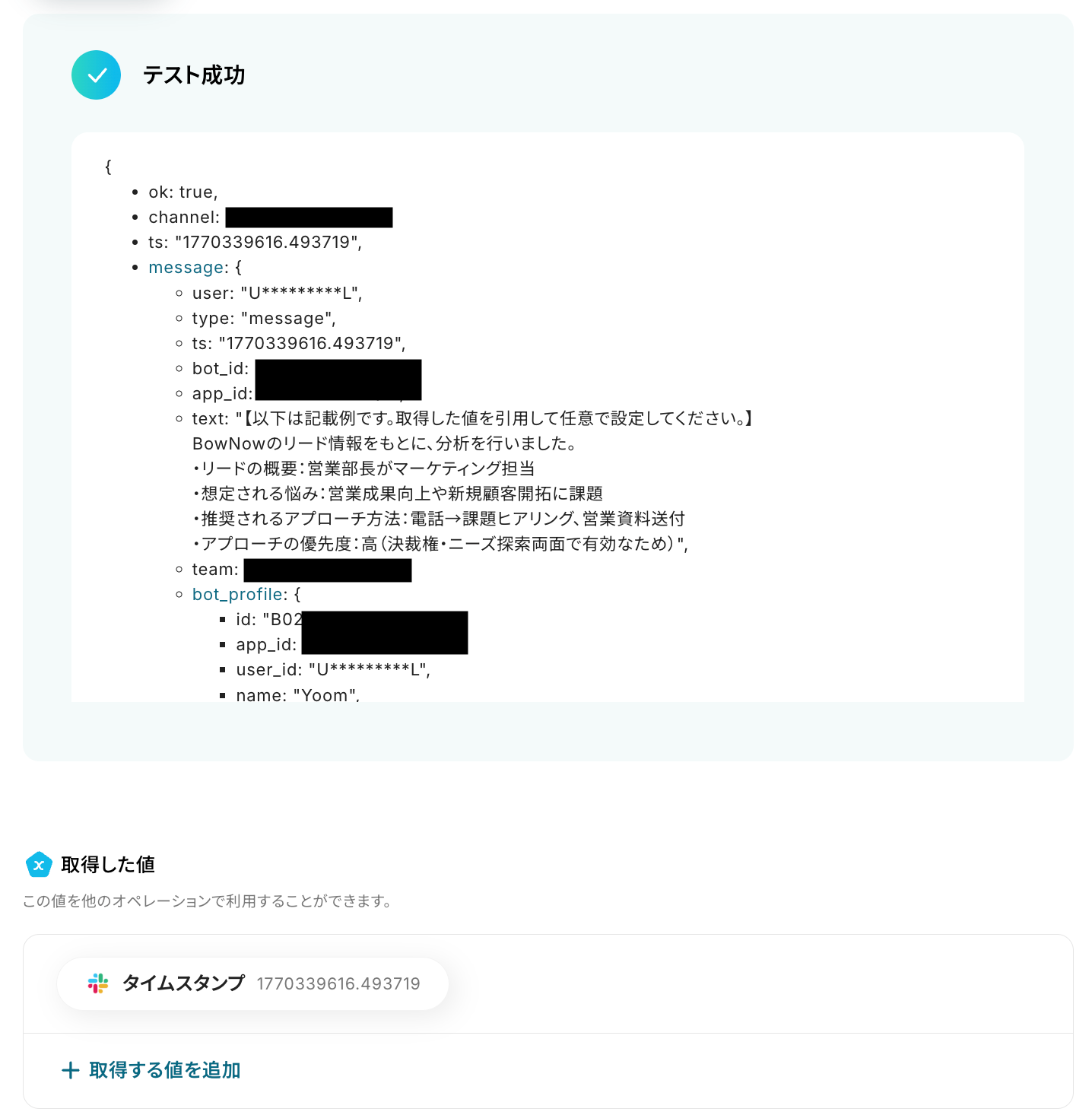Select the タイムスタンプ value chip
This screenshot has height=1115, width=1092.
tap(252, 983)
